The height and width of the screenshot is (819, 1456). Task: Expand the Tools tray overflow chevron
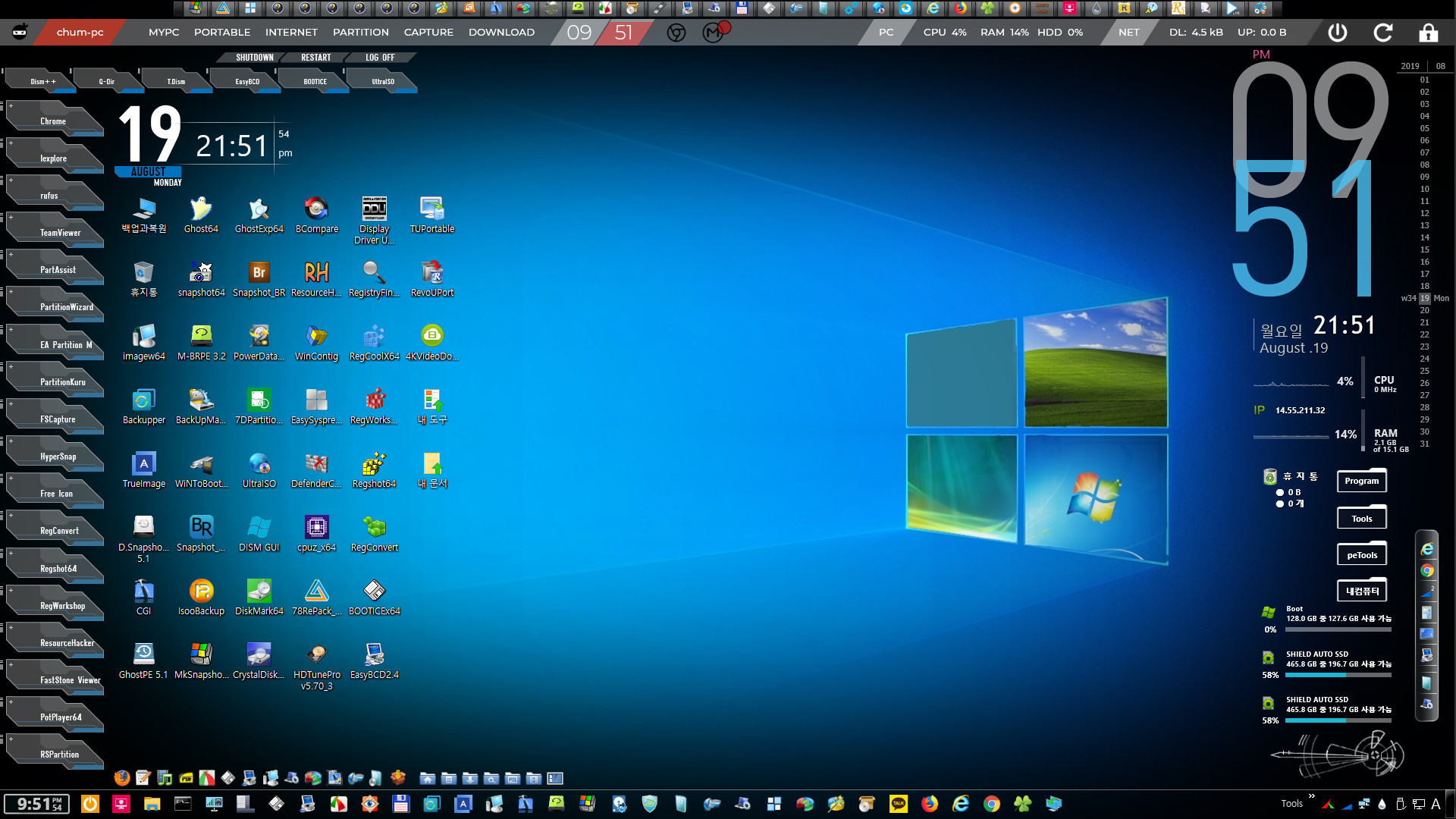coord(1311,795)
